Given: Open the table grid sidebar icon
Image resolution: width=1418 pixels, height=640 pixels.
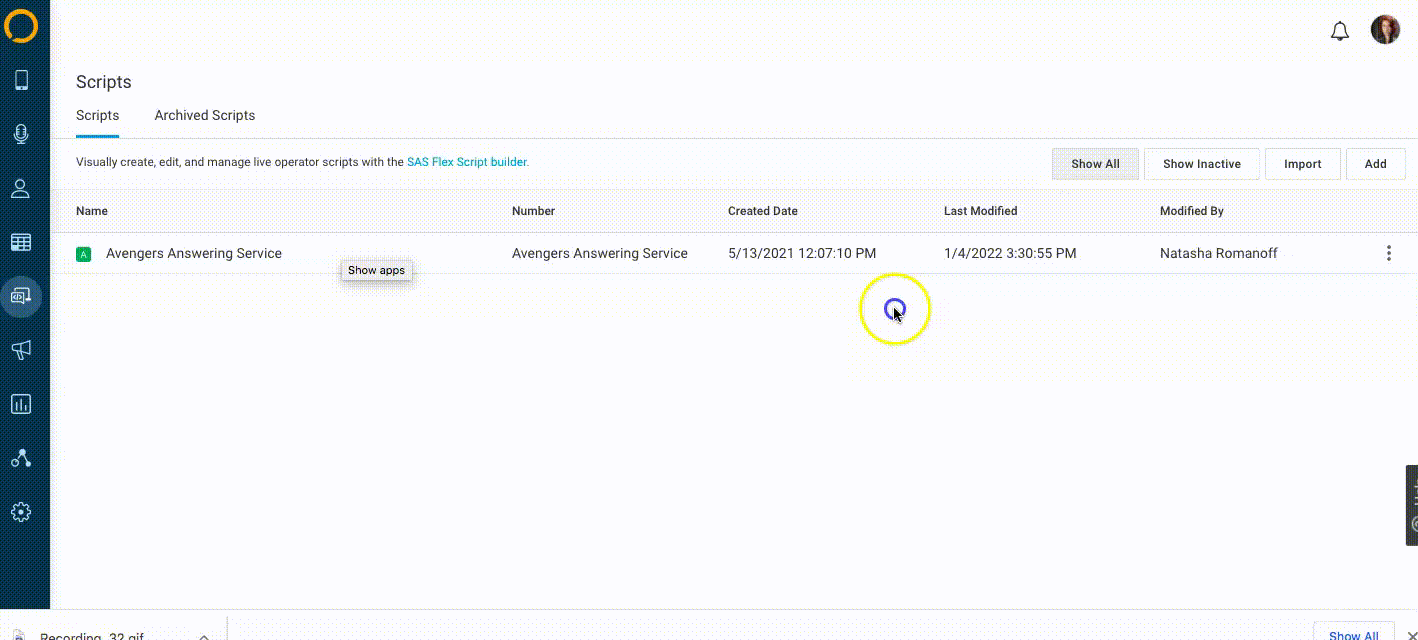Looking at the screenshot, I should click(21, 243).
